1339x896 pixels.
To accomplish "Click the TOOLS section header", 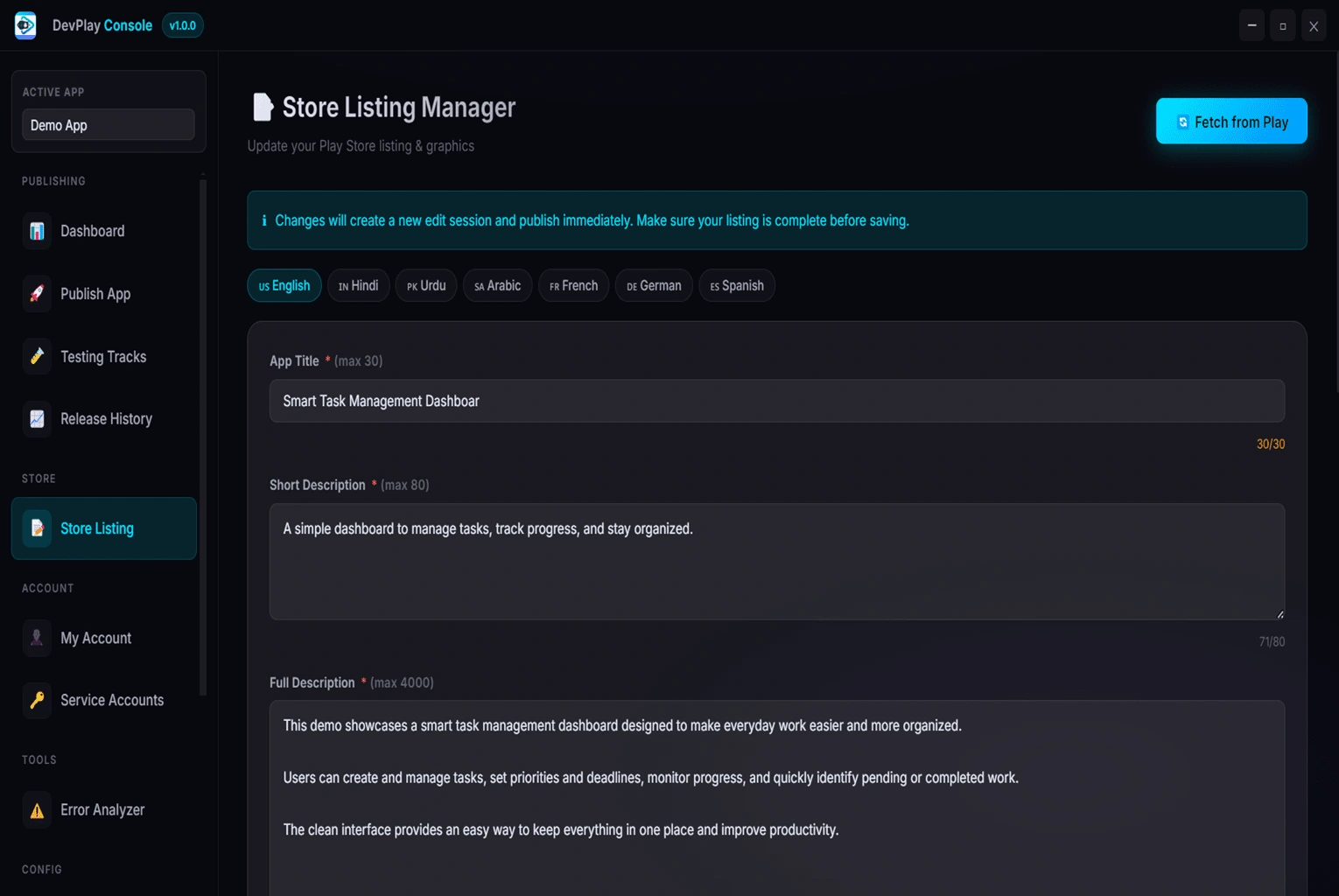I will [x=39, y=759].
